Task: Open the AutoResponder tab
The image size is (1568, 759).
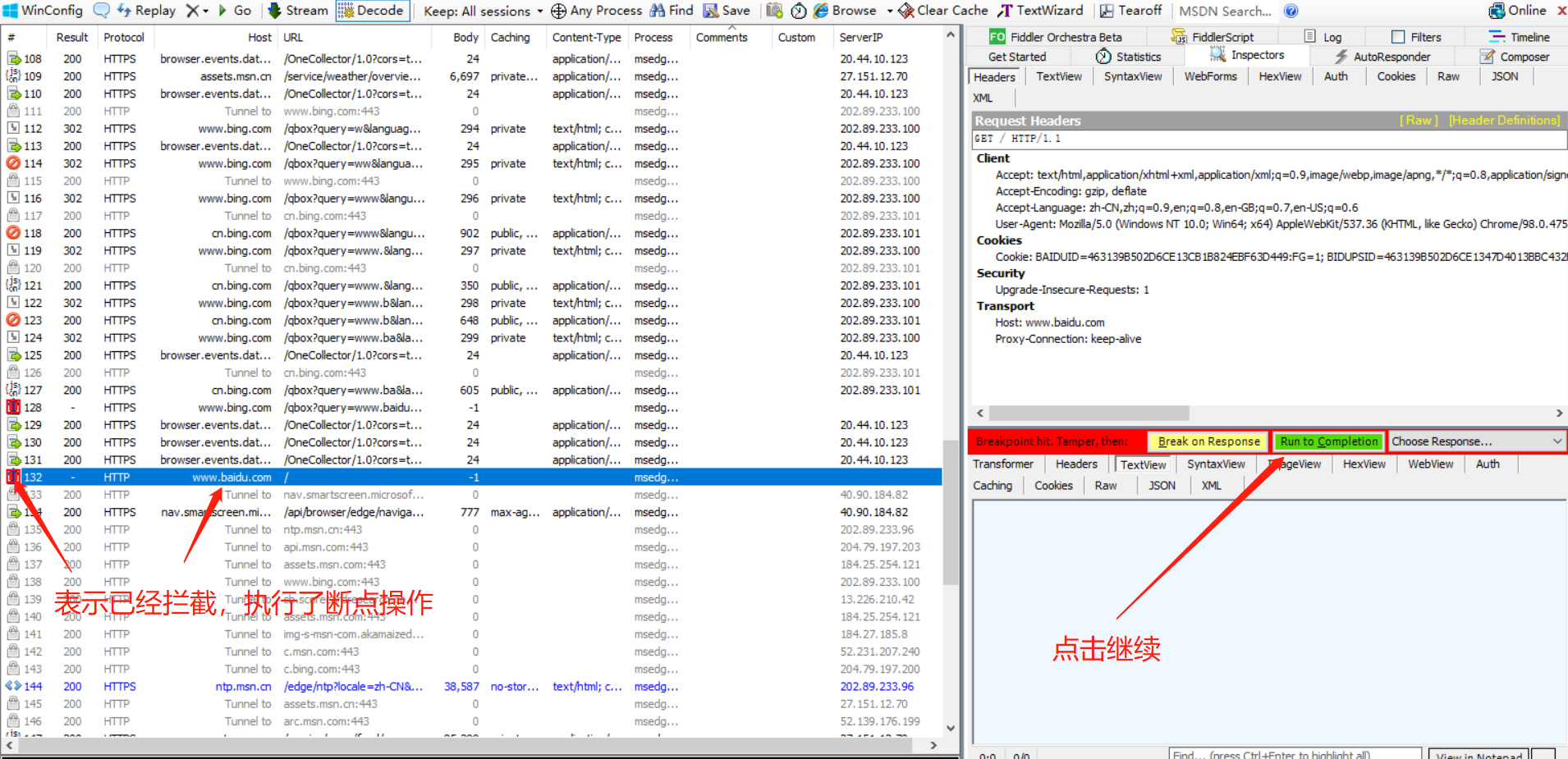Action: pos(1382,57)
